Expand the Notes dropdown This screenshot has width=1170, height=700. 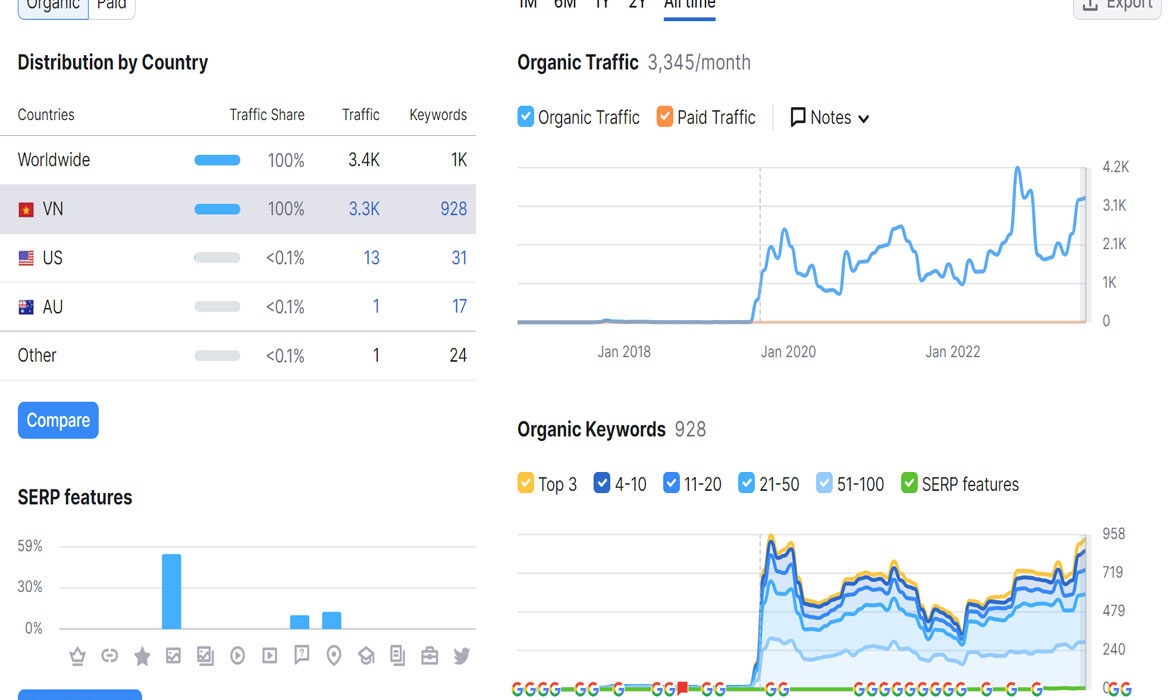[830, 118]
